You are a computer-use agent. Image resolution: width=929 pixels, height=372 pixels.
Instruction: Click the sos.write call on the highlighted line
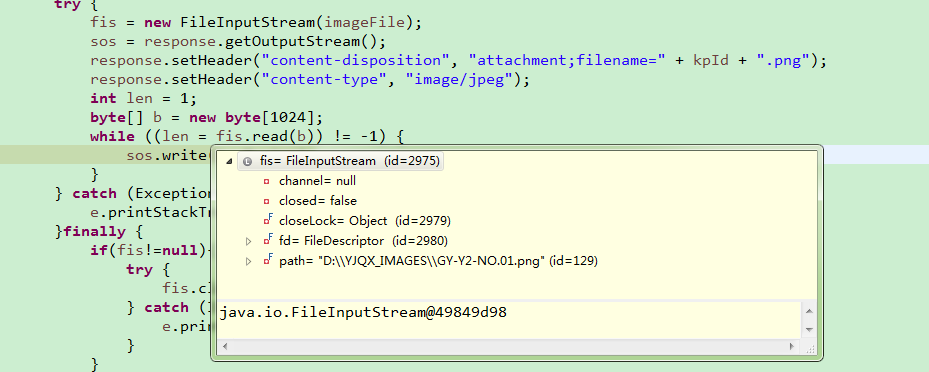[167, 156]
